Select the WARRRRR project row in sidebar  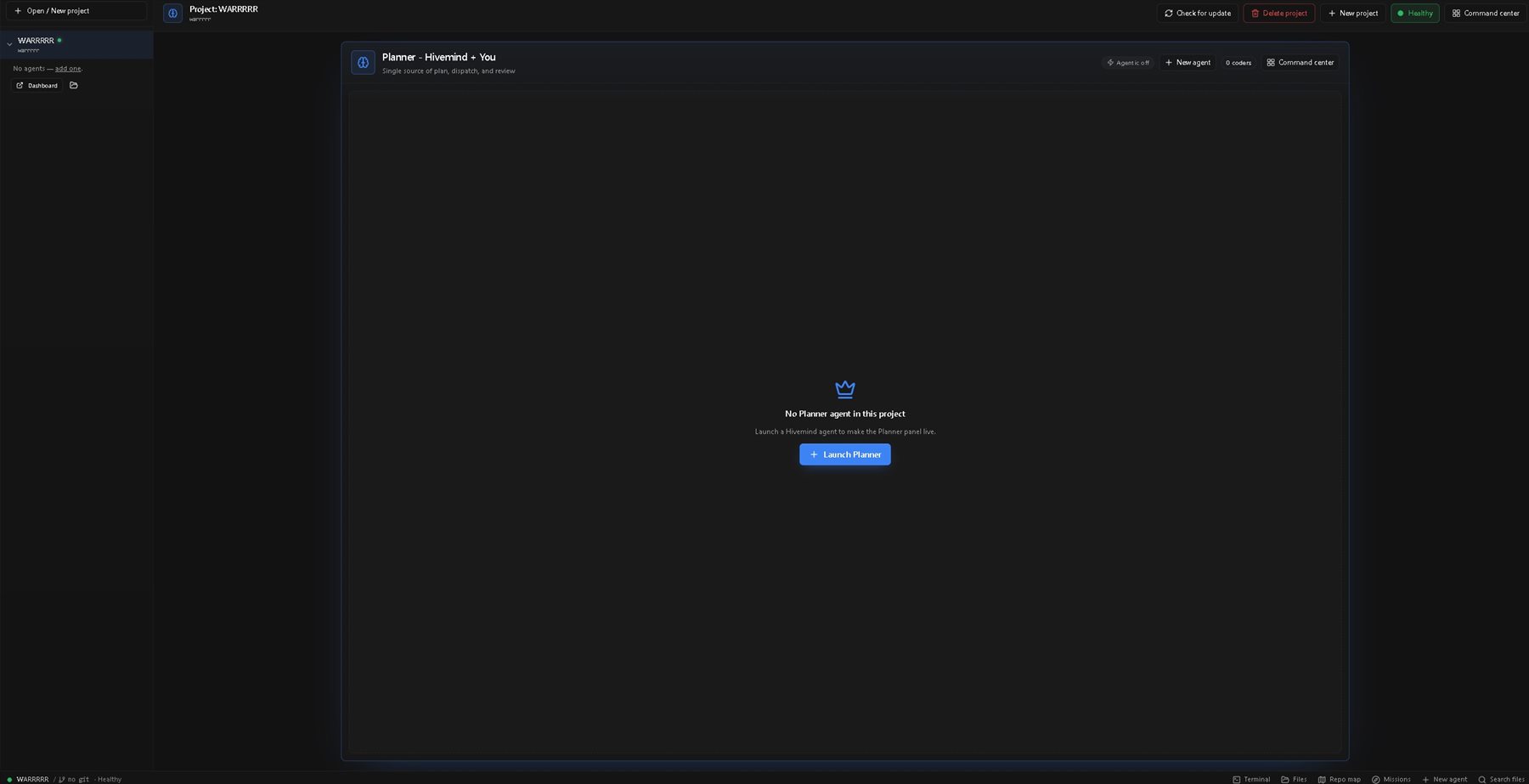pos(76,44)
